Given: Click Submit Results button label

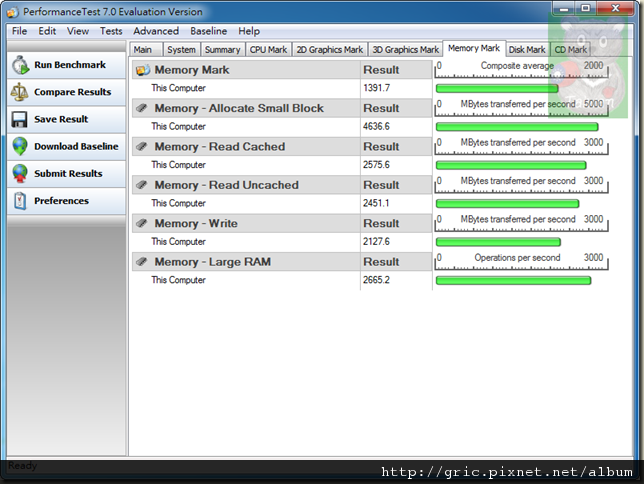Looking at the screenshot, I should [68, 173].
